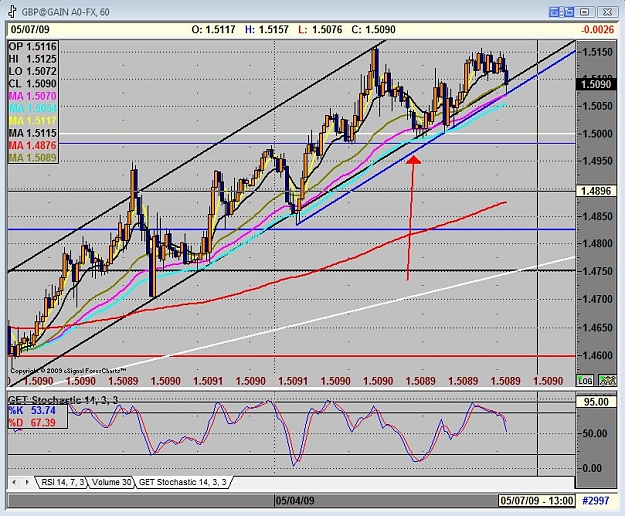
Task: Toggle the LOG scale button
Action: pos(585,381)
